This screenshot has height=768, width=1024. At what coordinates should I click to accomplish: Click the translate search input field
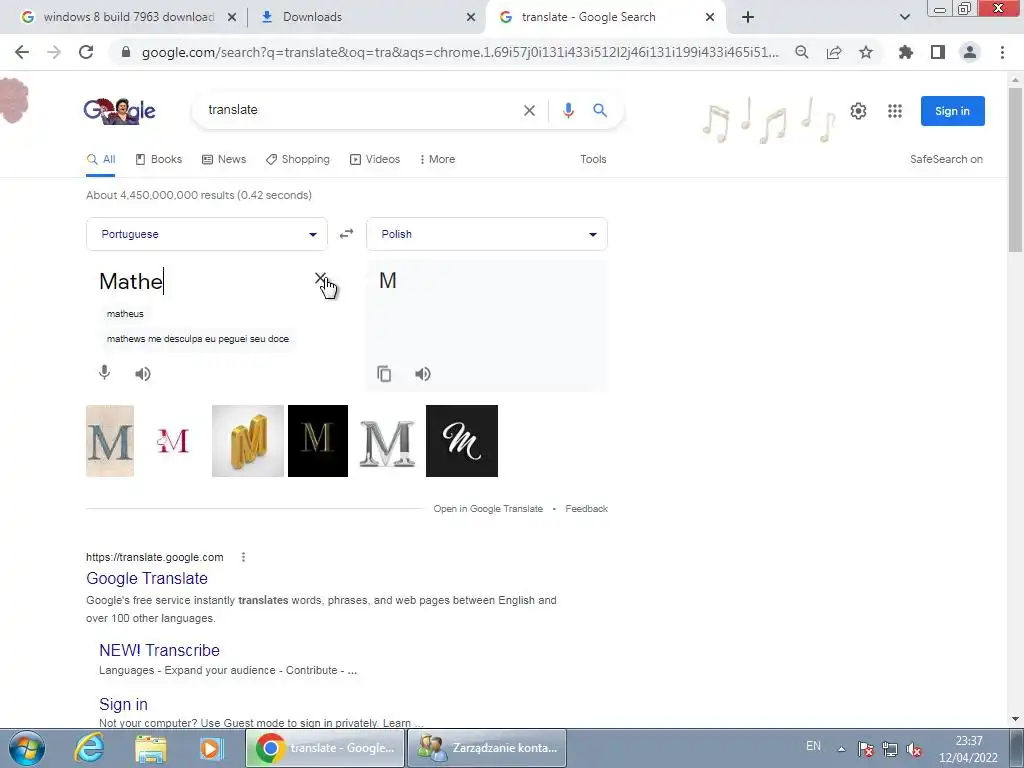[x=359, y=110]
